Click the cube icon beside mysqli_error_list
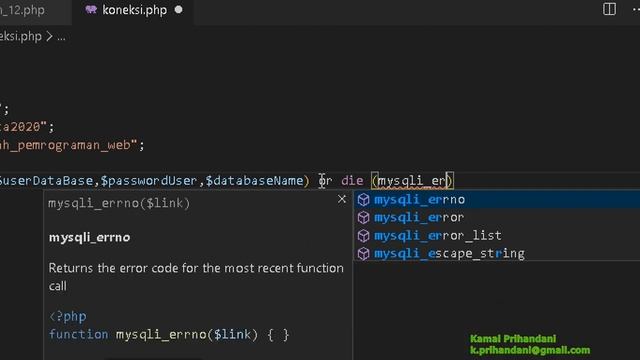This screenshot has width=640, height=360. 363,236
